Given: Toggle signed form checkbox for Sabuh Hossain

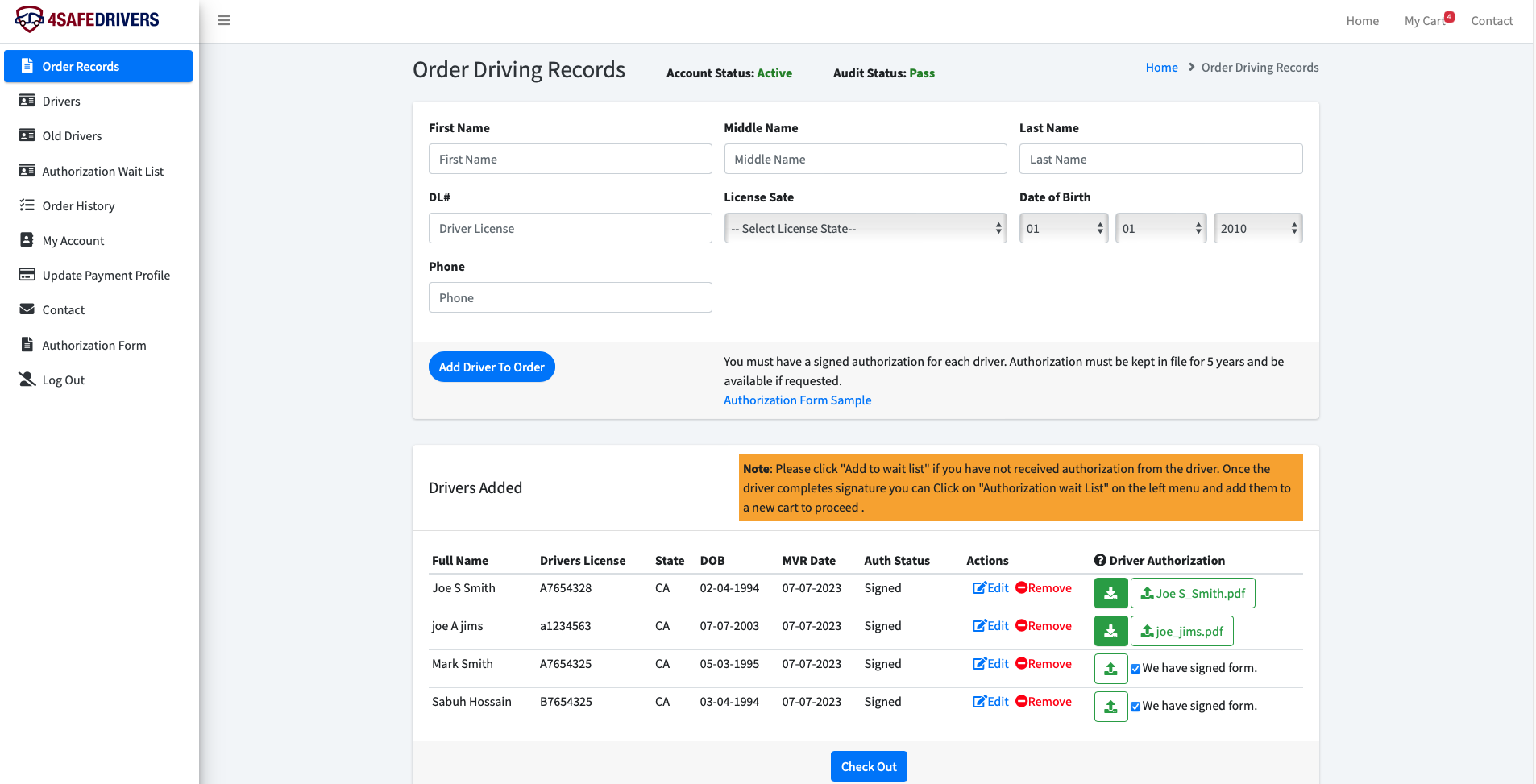Looking at the screenshot, I should (x=1135, y=707).
